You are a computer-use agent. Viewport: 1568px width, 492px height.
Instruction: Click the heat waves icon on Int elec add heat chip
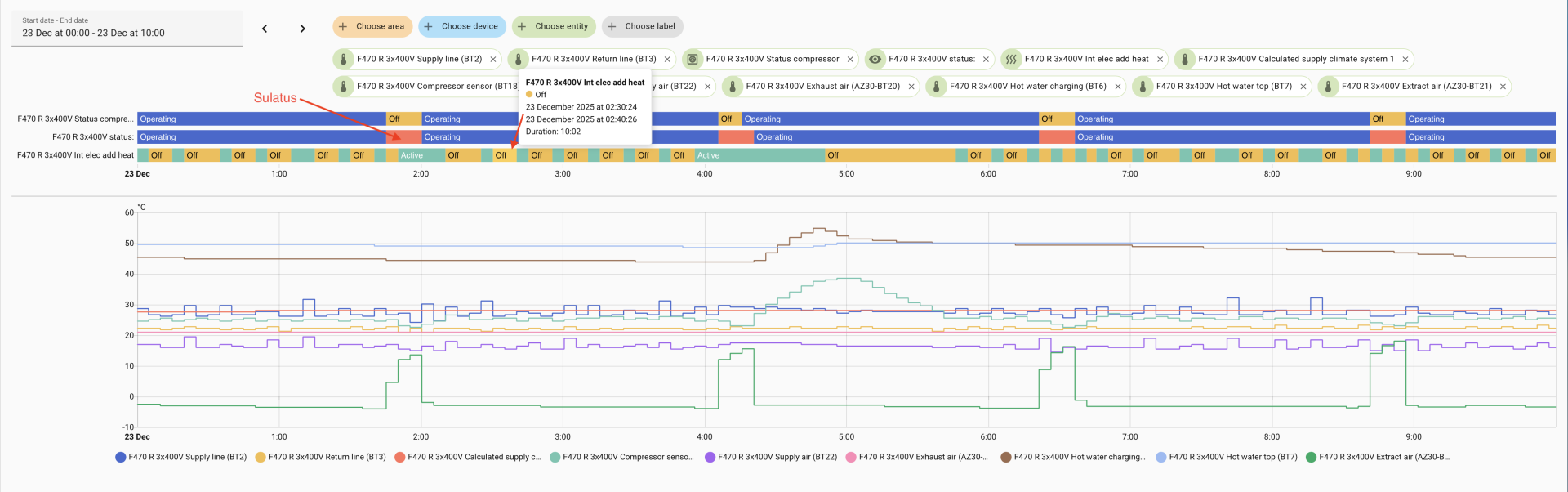click(1011, 60)
